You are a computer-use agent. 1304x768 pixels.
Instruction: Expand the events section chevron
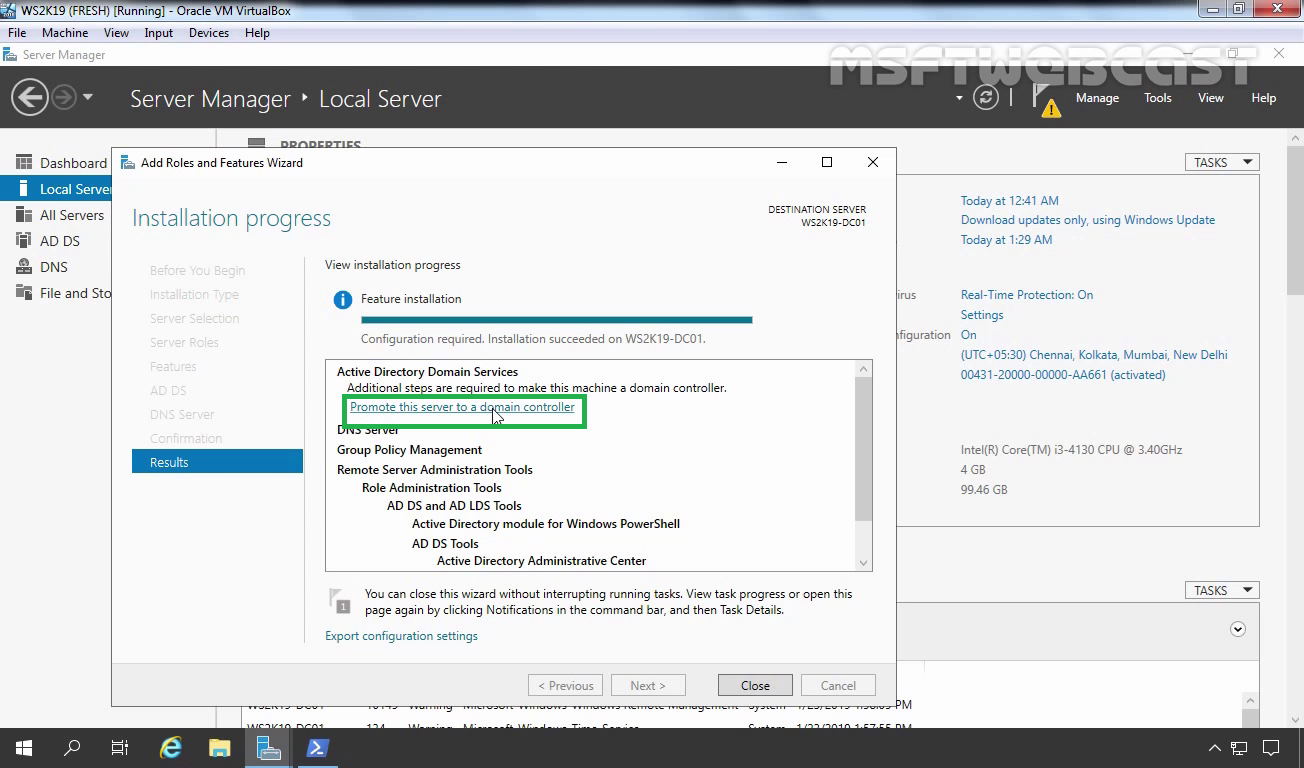point(1238,629)
